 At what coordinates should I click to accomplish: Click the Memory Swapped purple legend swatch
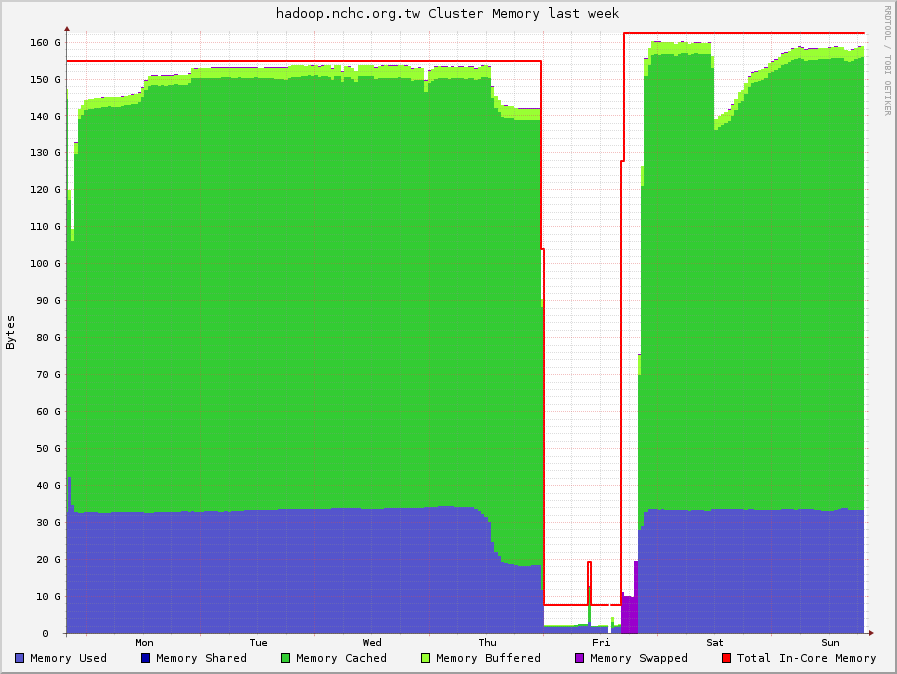[580, 658]
